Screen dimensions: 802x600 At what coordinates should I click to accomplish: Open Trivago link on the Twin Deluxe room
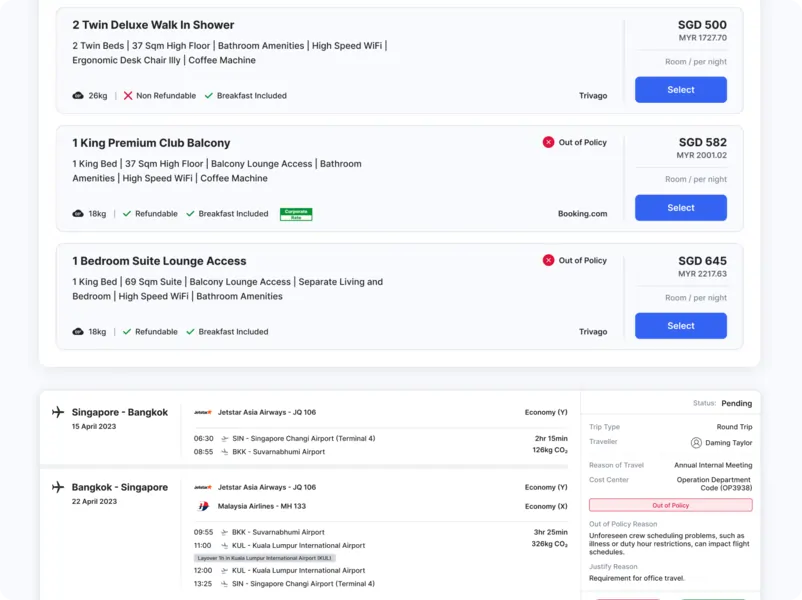(592, 96)
